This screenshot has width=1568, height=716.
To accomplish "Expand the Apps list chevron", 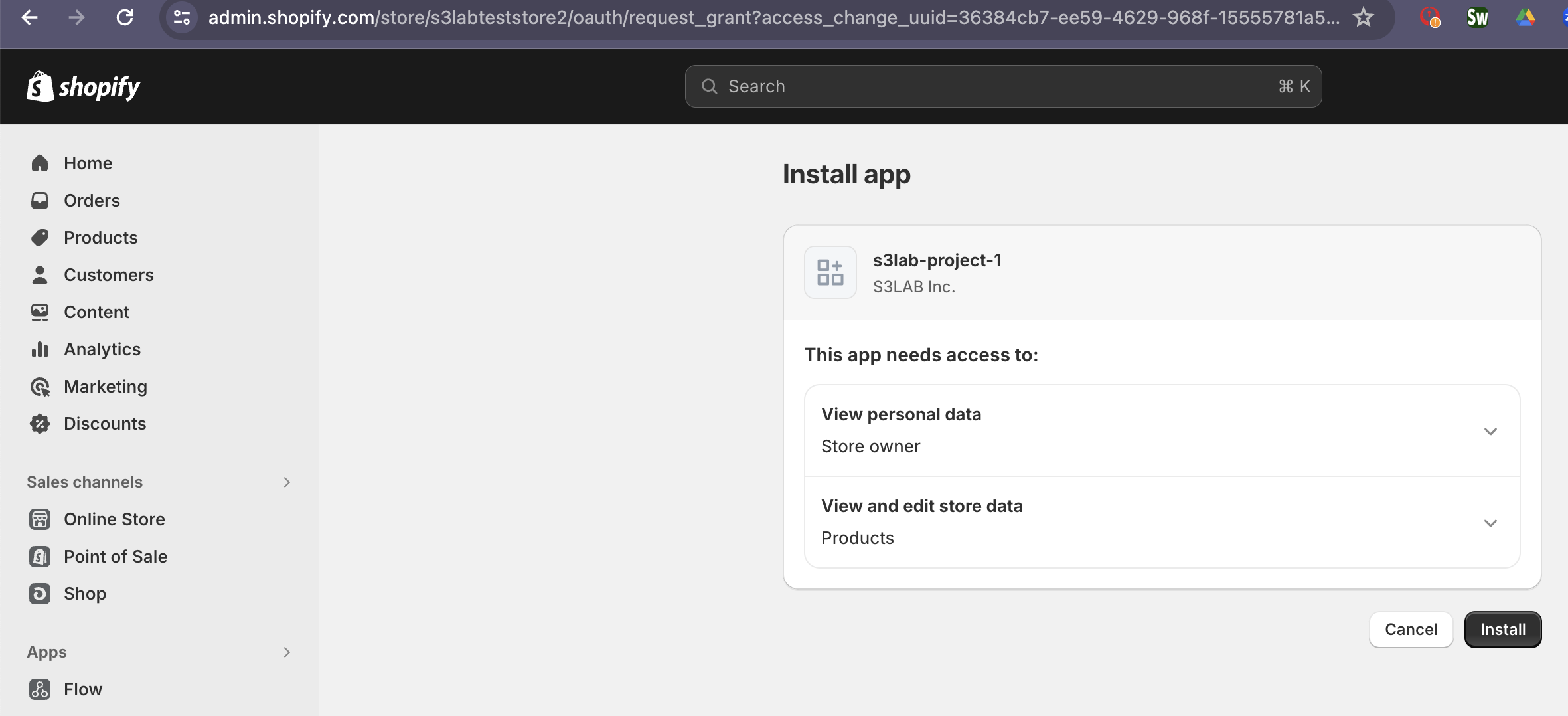I will 286,652.
